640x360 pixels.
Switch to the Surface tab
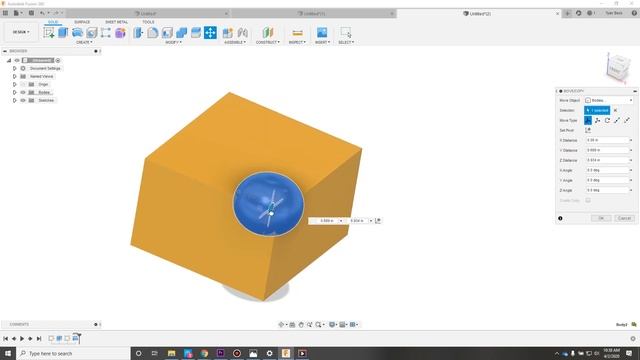click(82, 22)
